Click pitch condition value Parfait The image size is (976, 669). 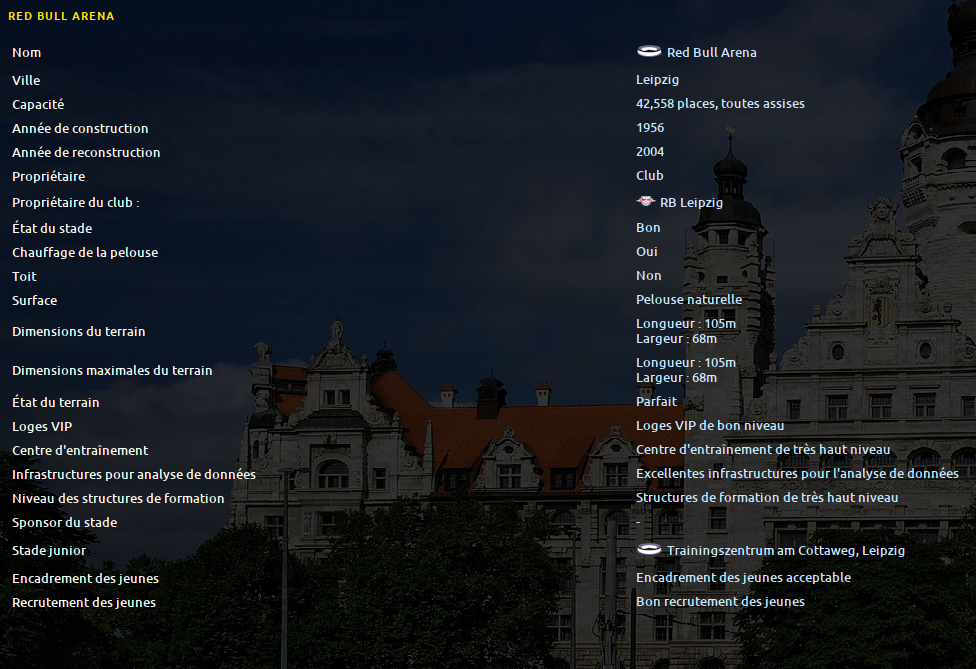[656, 401]
